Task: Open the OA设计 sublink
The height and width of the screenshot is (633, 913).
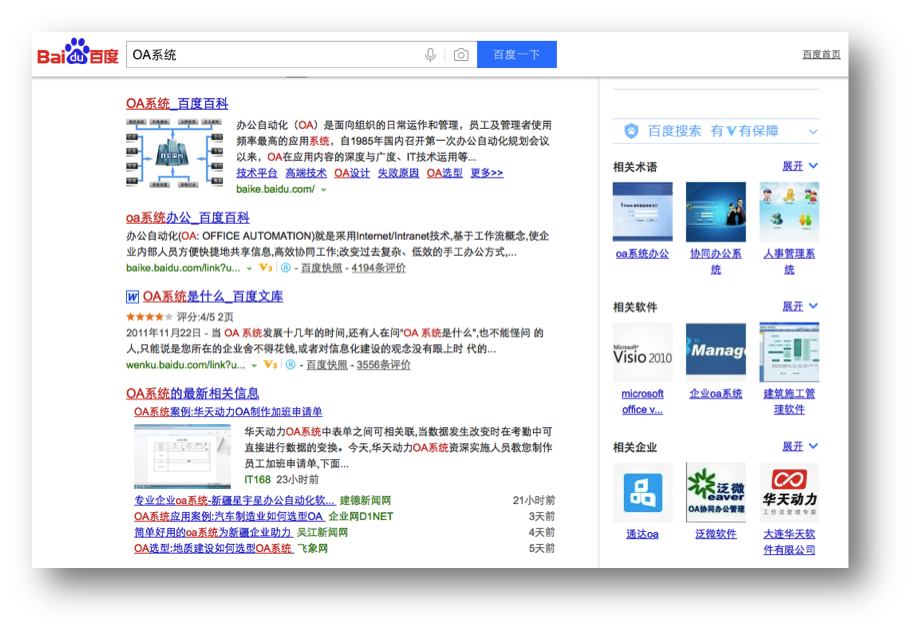Action: (x=352, y=173)
